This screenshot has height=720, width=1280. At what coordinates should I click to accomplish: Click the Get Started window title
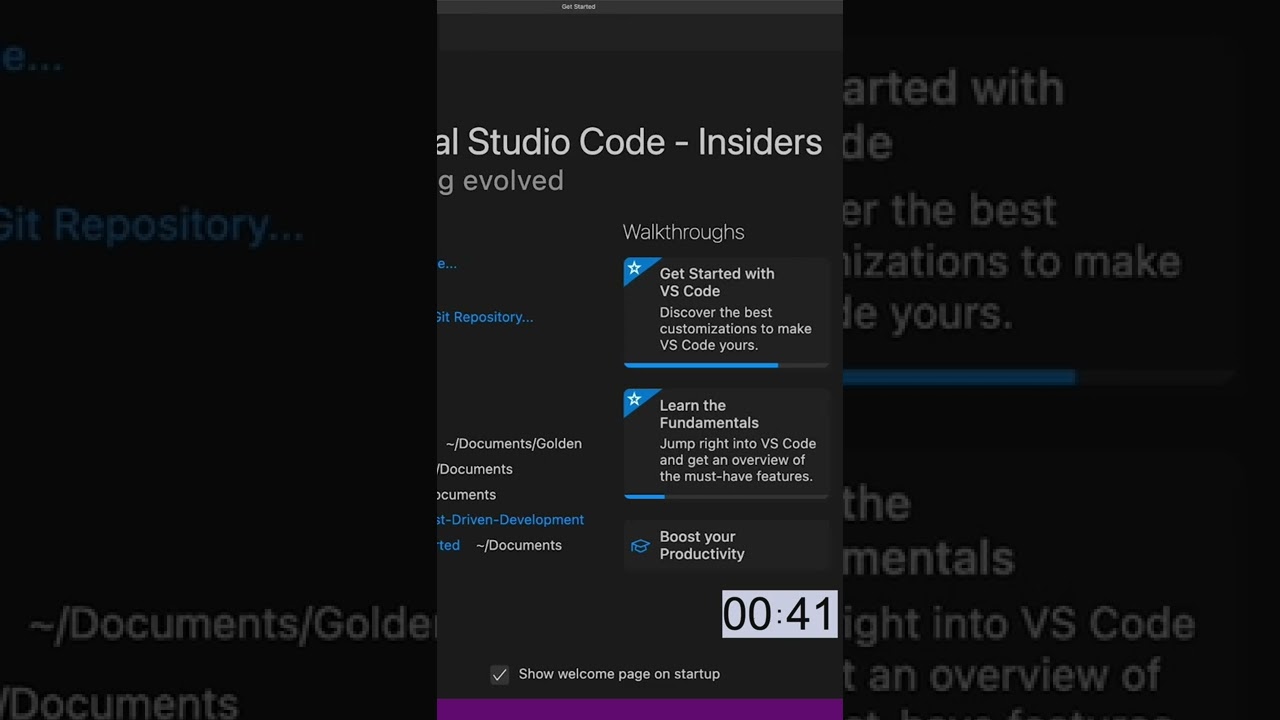point(578,7)
